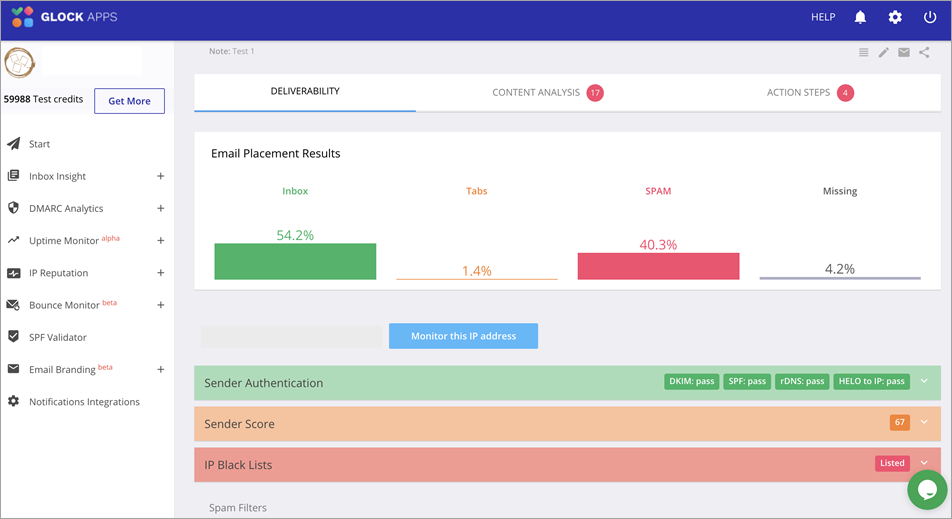Open the chat support bubble
Screen dimensions: 952x519
926,490
